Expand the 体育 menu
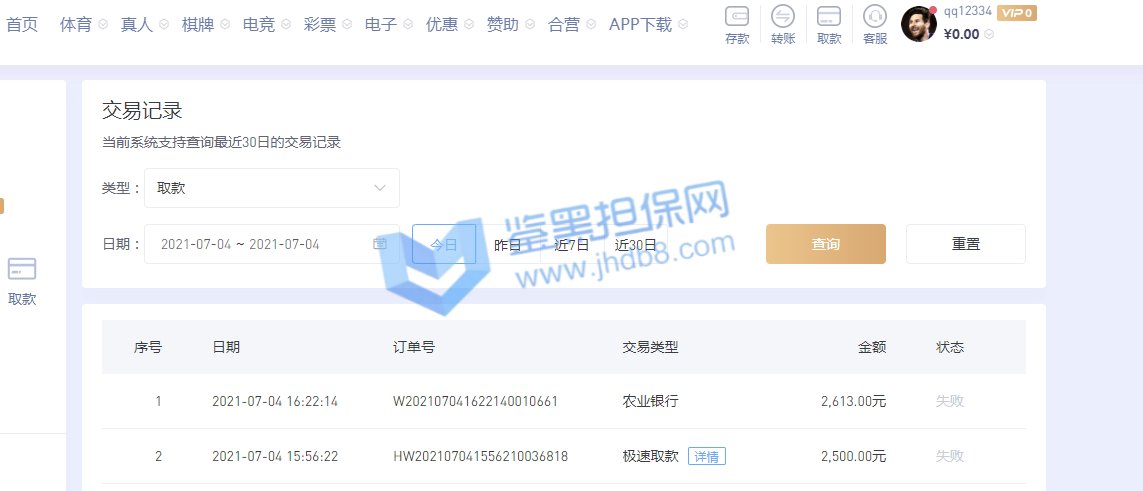 tap(83, 25)
